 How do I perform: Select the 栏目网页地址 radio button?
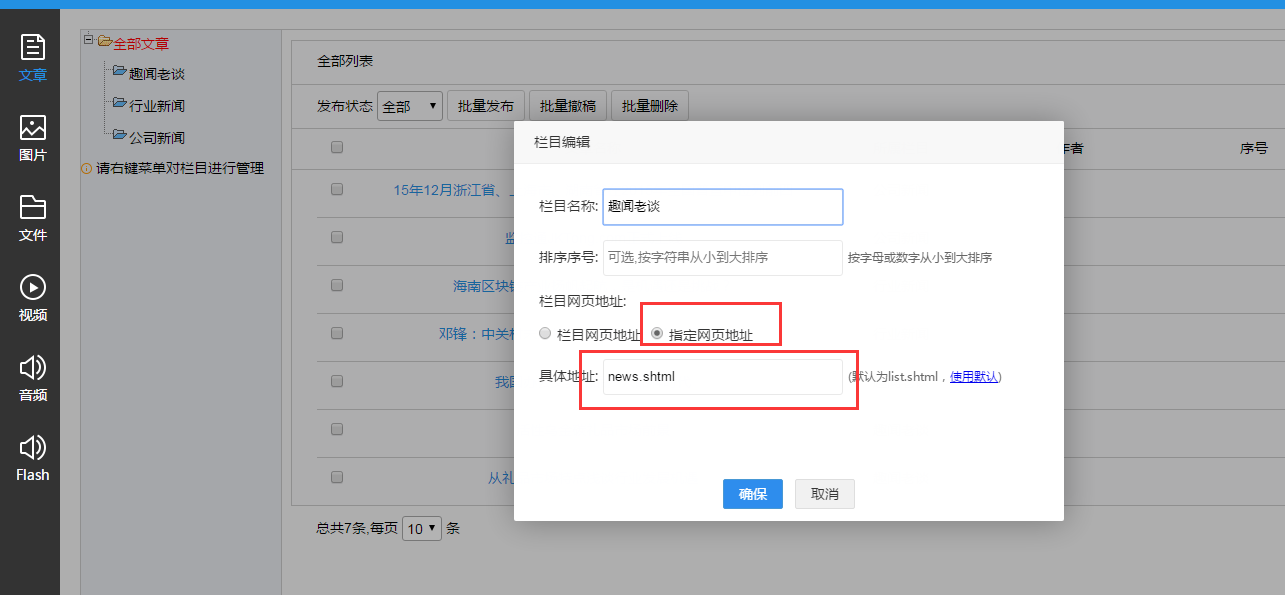[545, 334]
